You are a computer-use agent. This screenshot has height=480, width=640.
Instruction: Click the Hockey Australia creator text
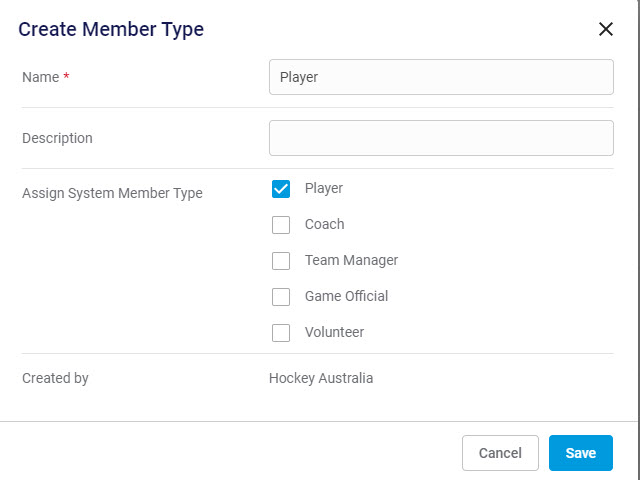(x=321, y=378)
